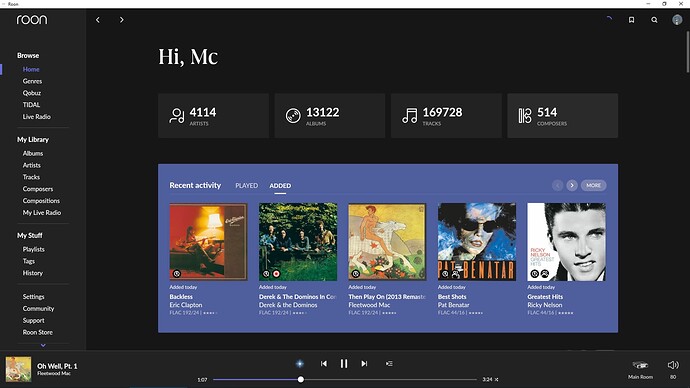Click the main vertical scrollbar

(687, 52)
